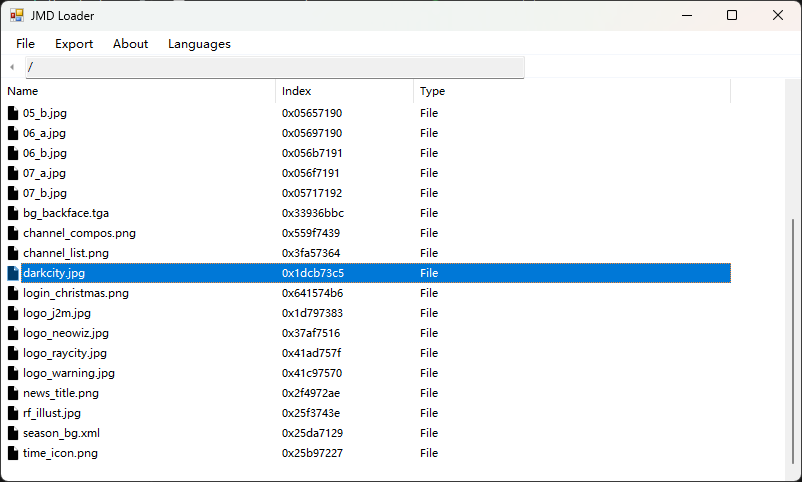The image size is (802, 482).
Task: Click the file icon next to logo_neowiz.jpg
Action: pos(13,333)
